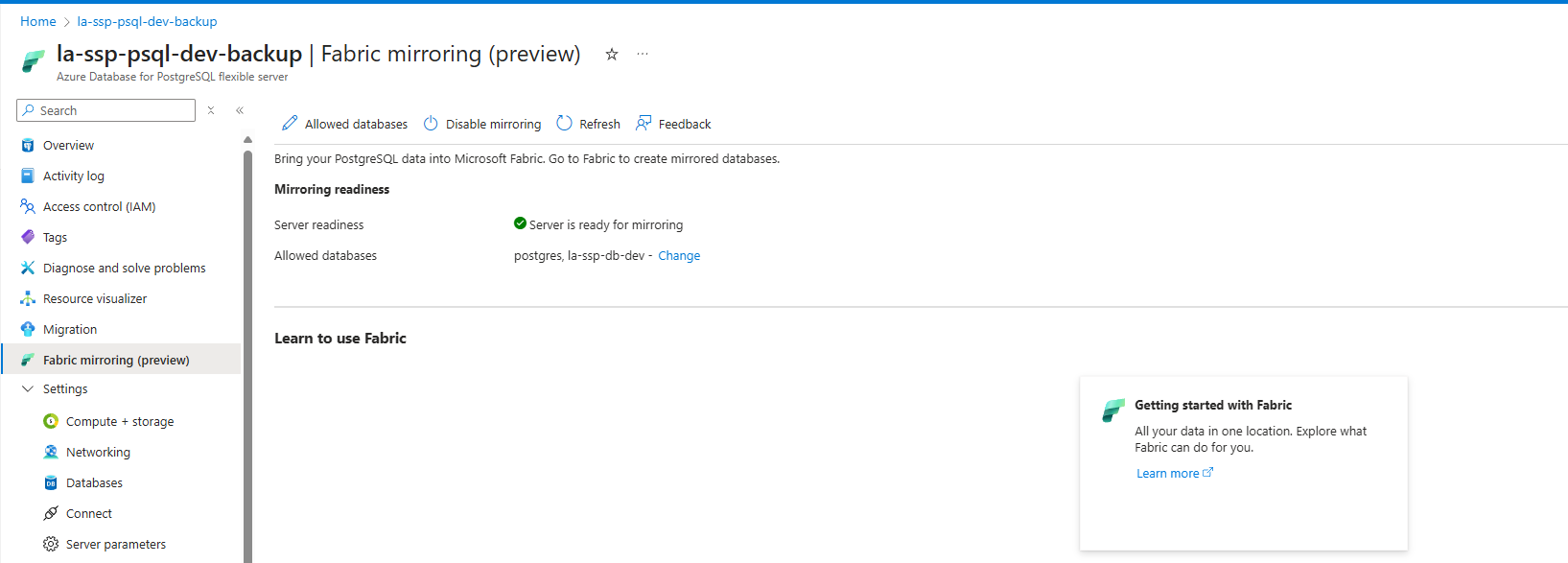
Task: Click the pencil icon for Allowed databases
Action: (x=290, y=124)
